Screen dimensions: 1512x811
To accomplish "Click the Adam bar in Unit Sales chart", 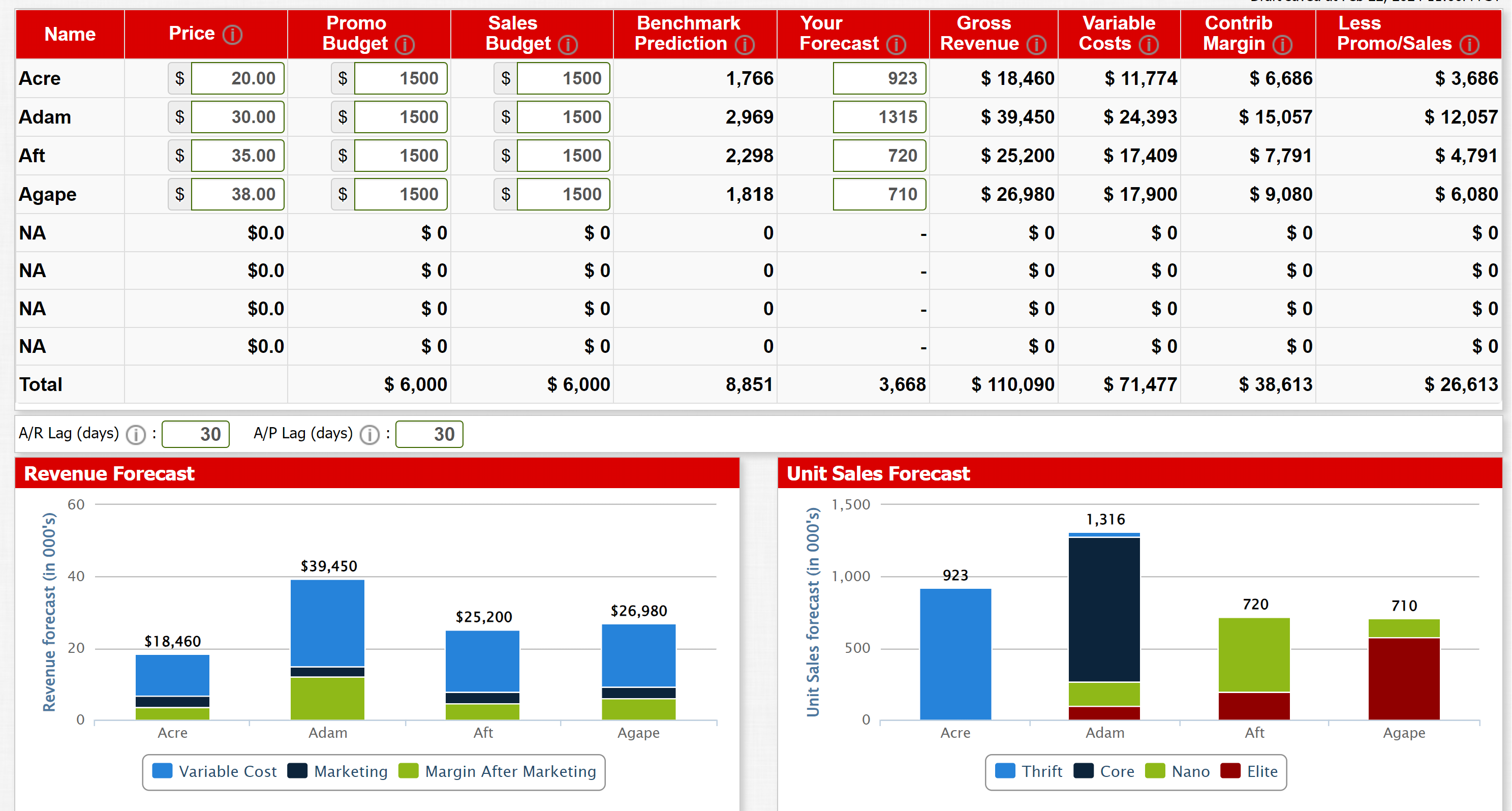I will (x=1103, y=611).
